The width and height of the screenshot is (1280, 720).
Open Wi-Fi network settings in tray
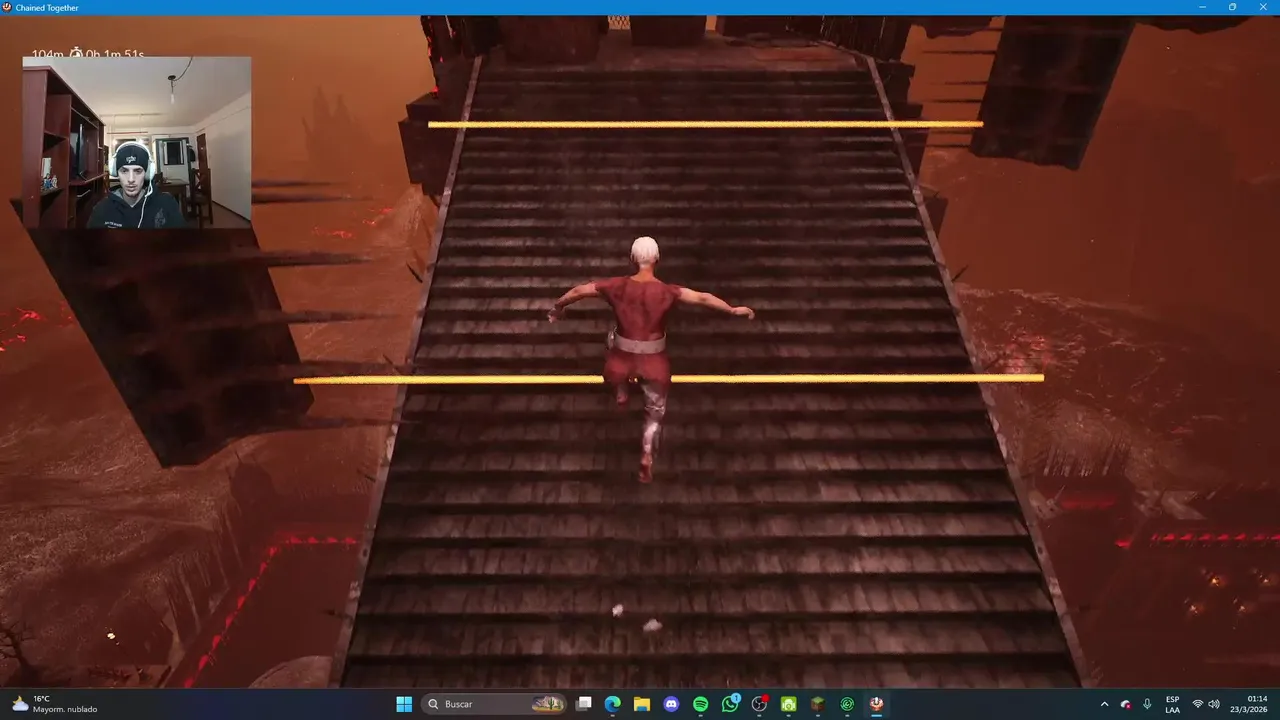[x=1198, y=704]
